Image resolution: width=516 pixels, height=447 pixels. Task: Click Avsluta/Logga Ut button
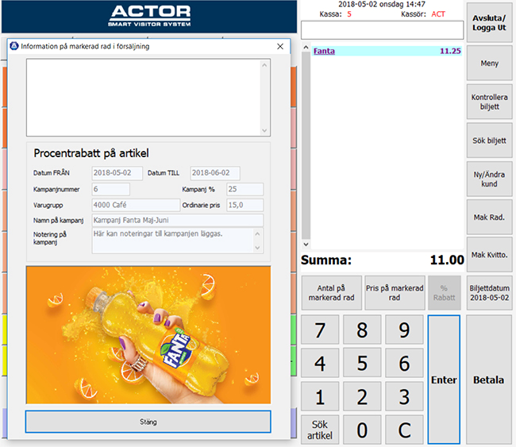(x=489, y=23)
